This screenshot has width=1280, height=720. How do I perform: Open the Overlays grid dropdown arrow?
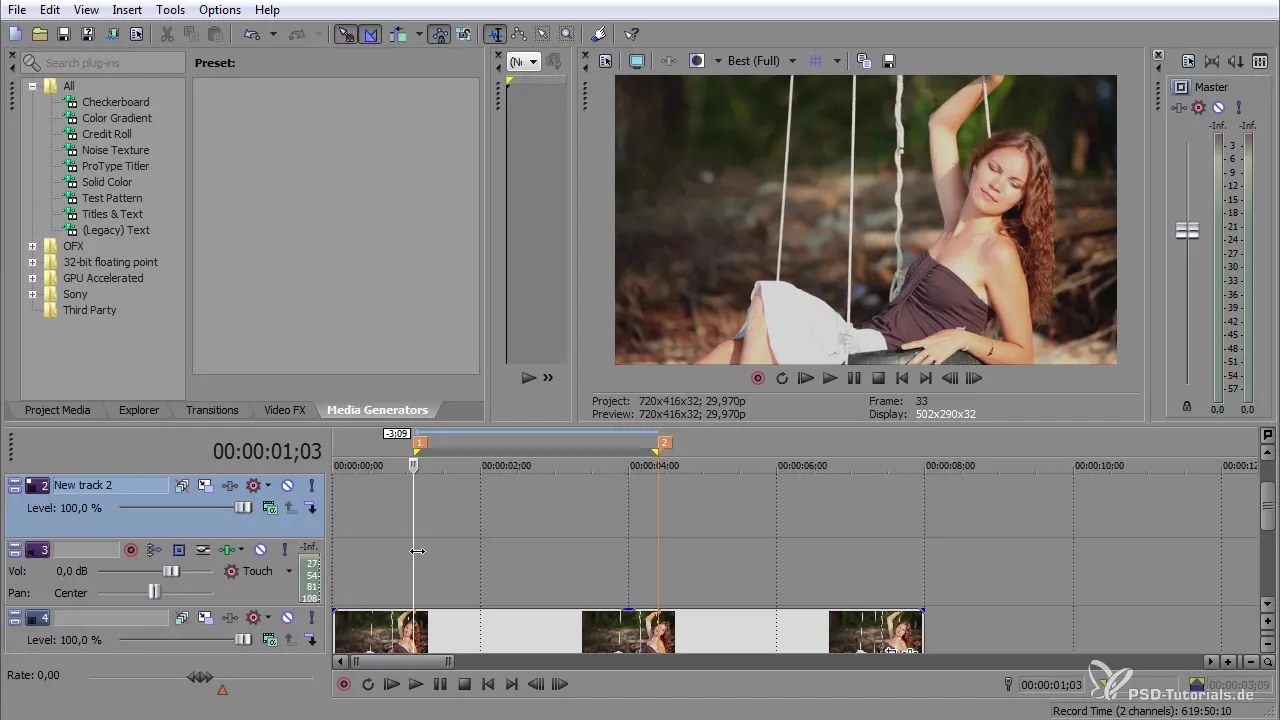coord(836,61)
